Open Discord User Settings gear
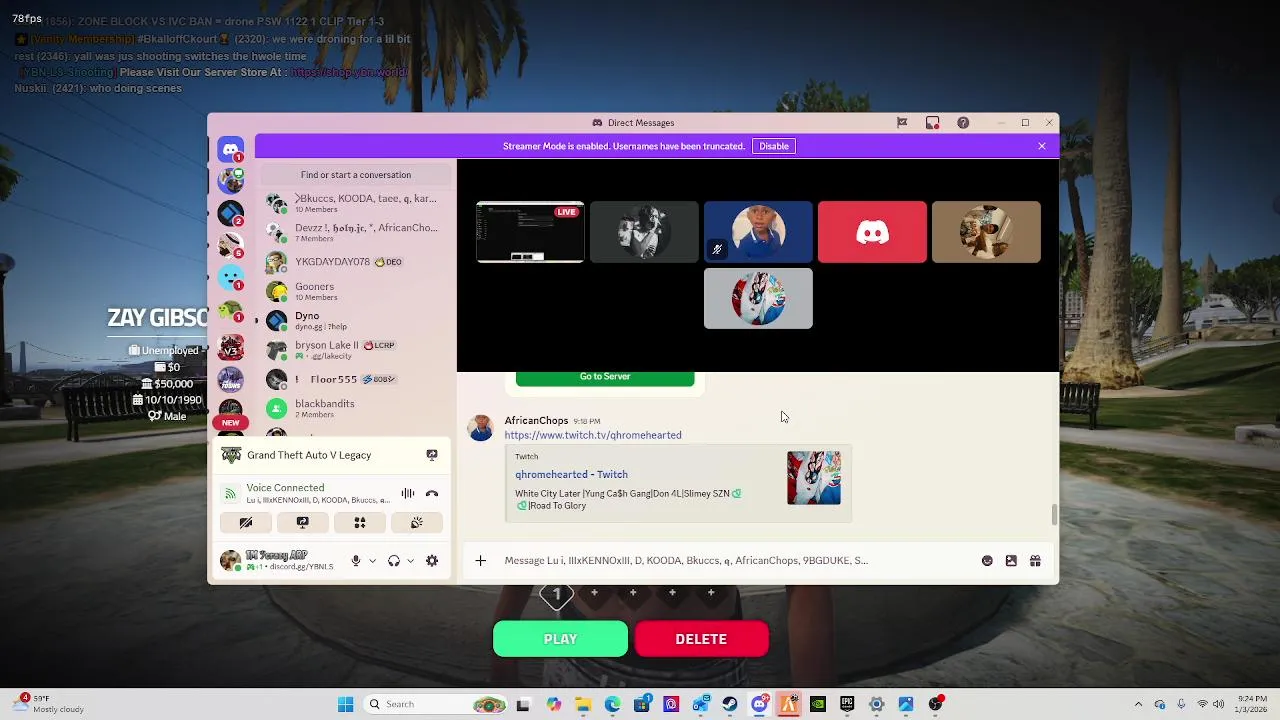The width and height of the screenshot is (1280, 720). pos(432,561)
